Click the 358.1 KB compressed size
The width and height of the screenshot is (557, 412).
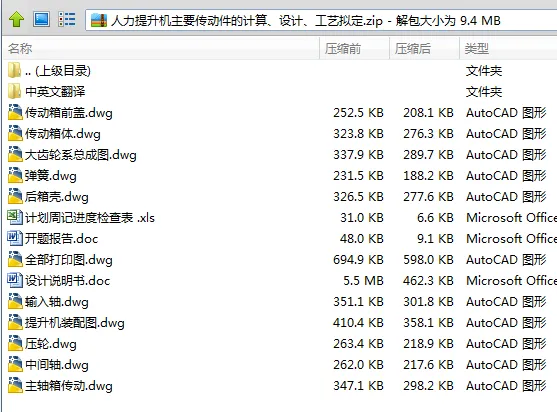(428, 322)
